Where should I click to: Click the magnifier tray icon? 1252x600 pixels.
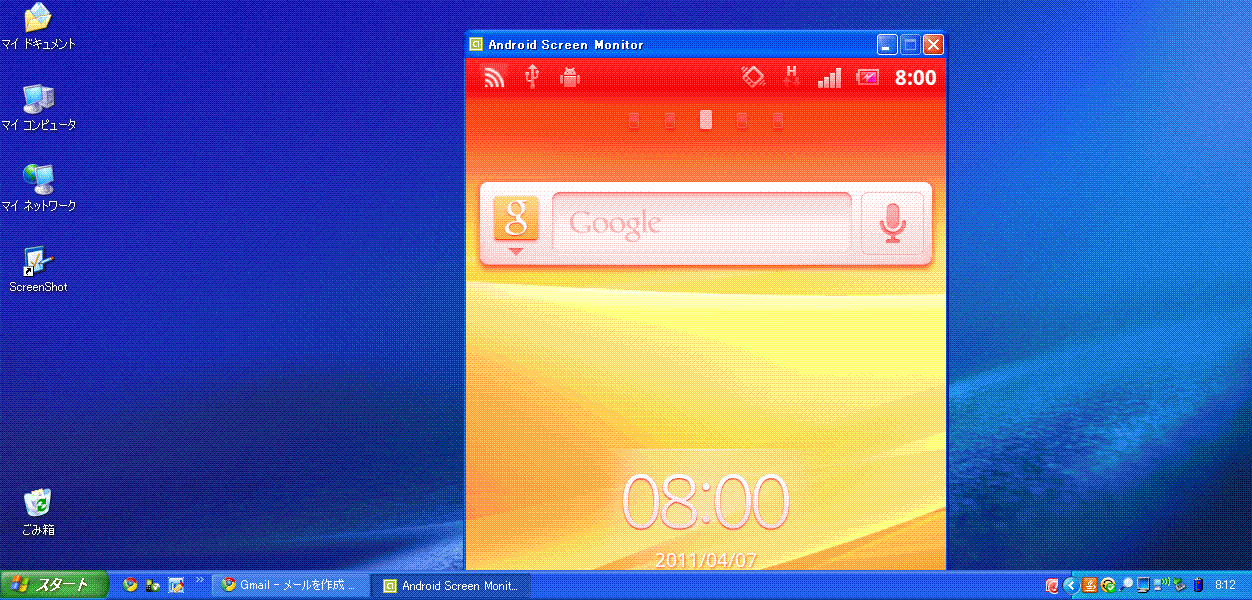[1126, 586]
